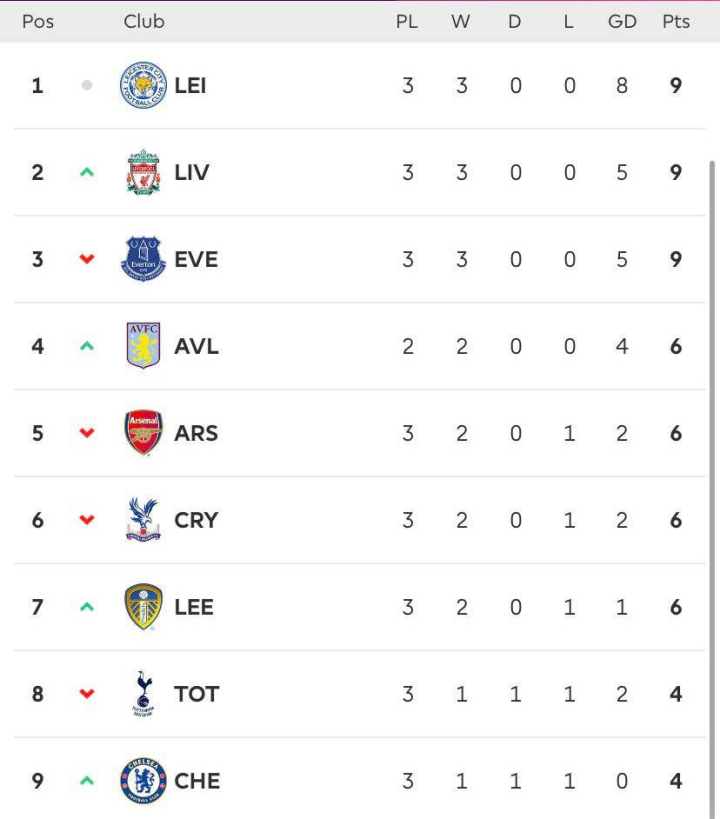Click the Aston Villa AVFC crest
The width and height of the screenshot is (720, 819).
[x=143, y=346]
